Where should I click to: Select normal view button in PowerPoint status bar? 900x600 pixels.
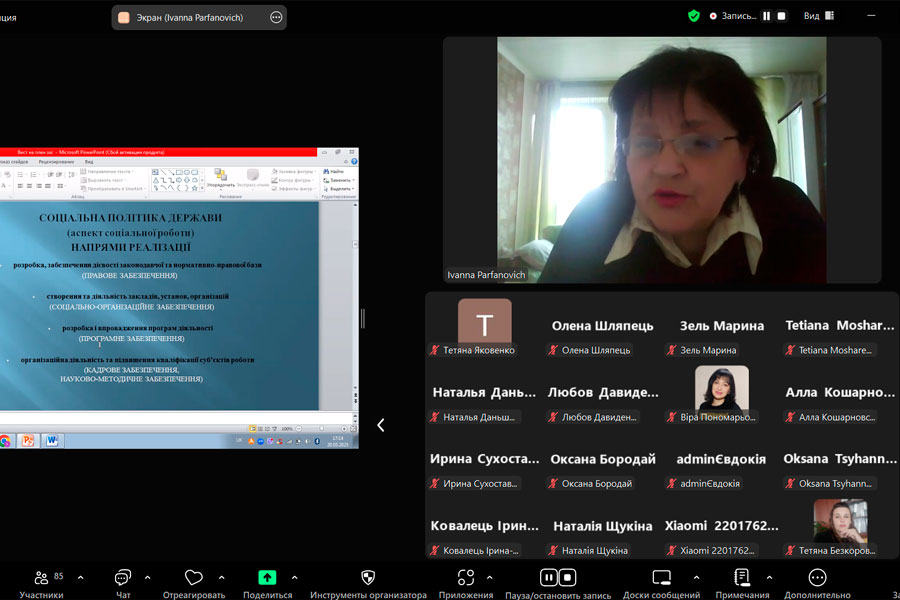[x=253, y=429]
